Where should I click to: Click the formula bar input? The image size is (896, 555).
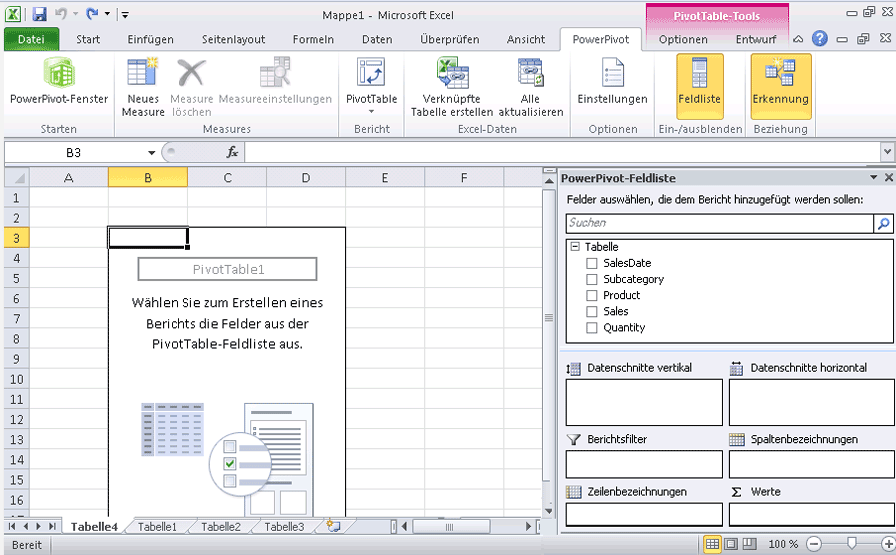(562, 152)
